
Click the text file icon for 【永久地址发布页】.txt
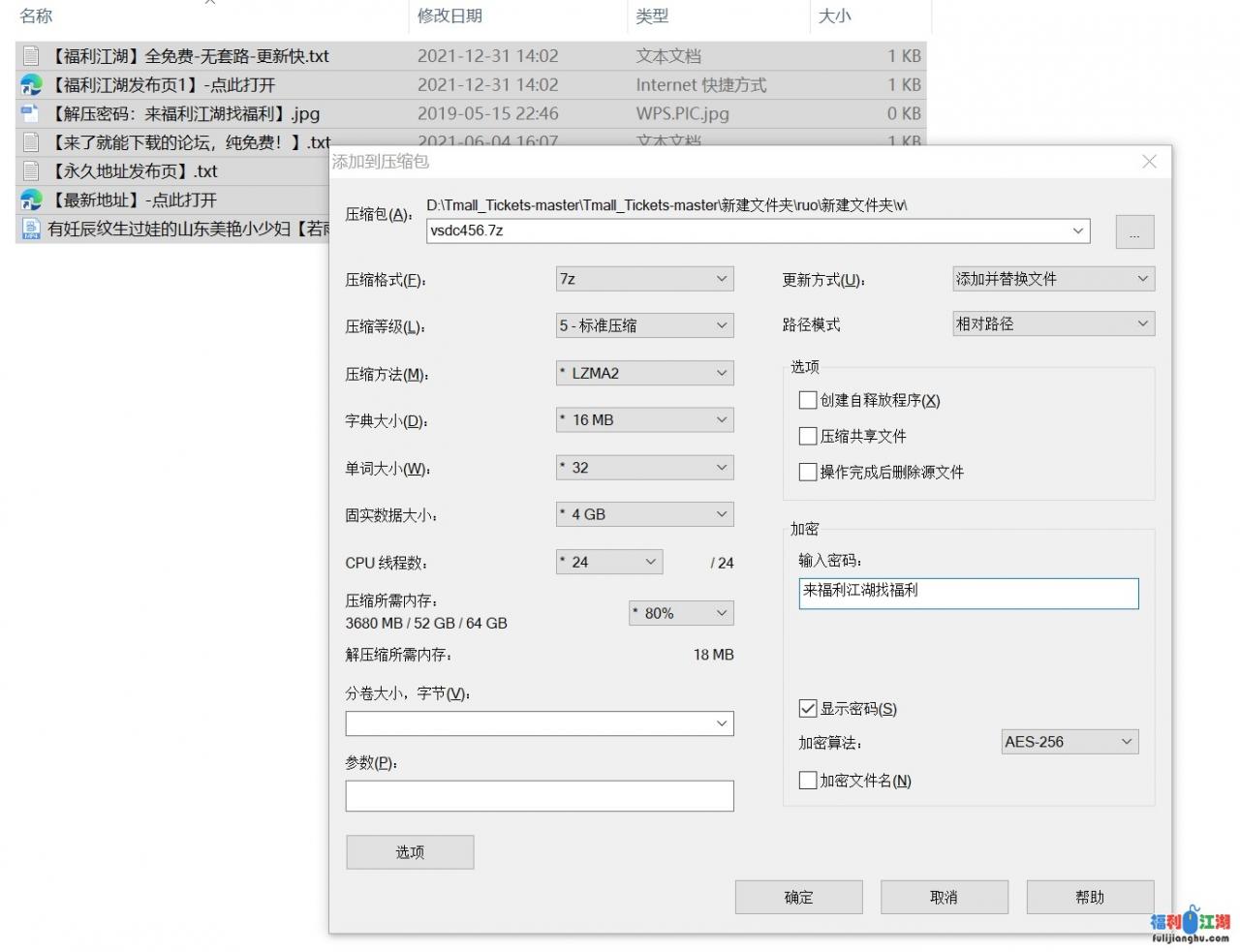coord(31,171)
